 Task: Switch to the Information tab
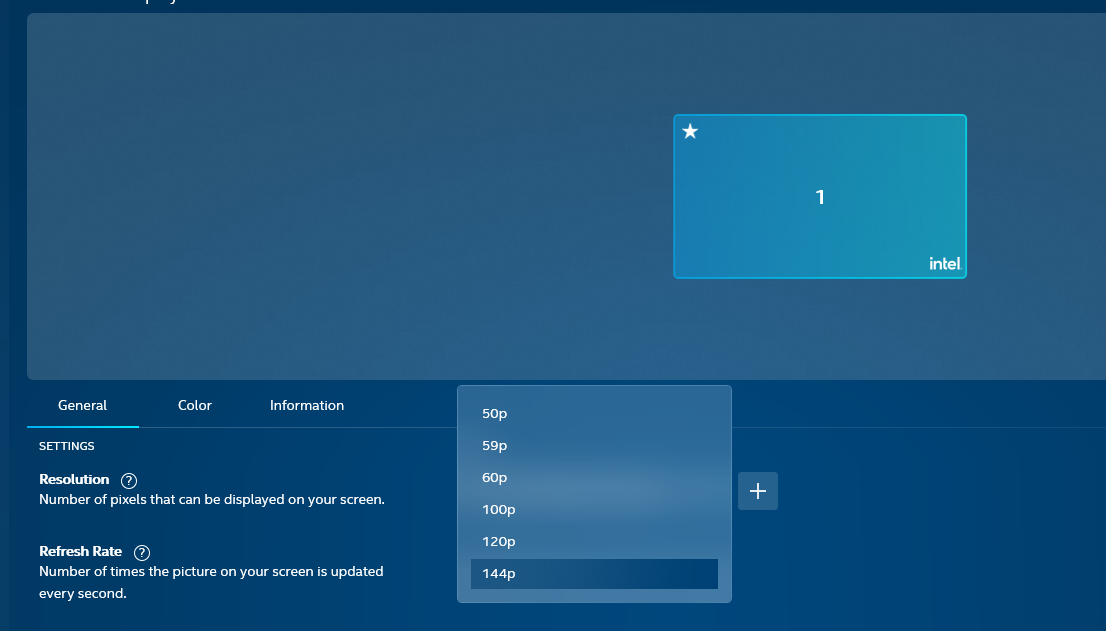click(x=307, y=405)
